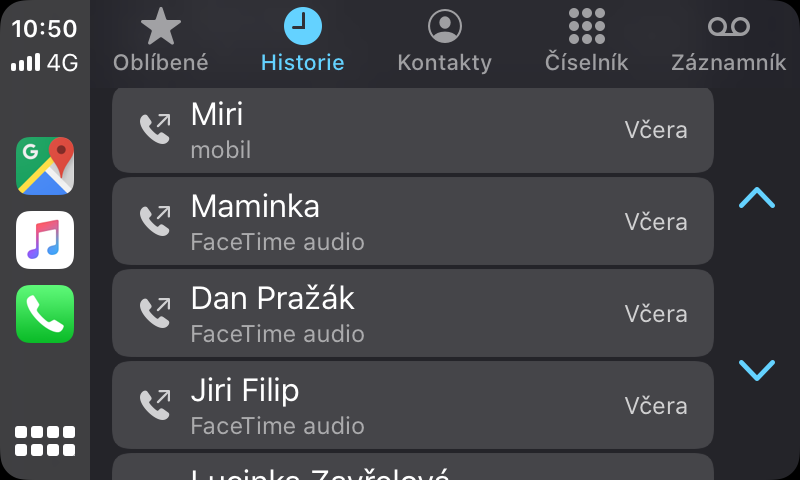Click the outgoing call icon beside Dan Pražák
This screenshot has height=480, width=800.
click(155, 313)
